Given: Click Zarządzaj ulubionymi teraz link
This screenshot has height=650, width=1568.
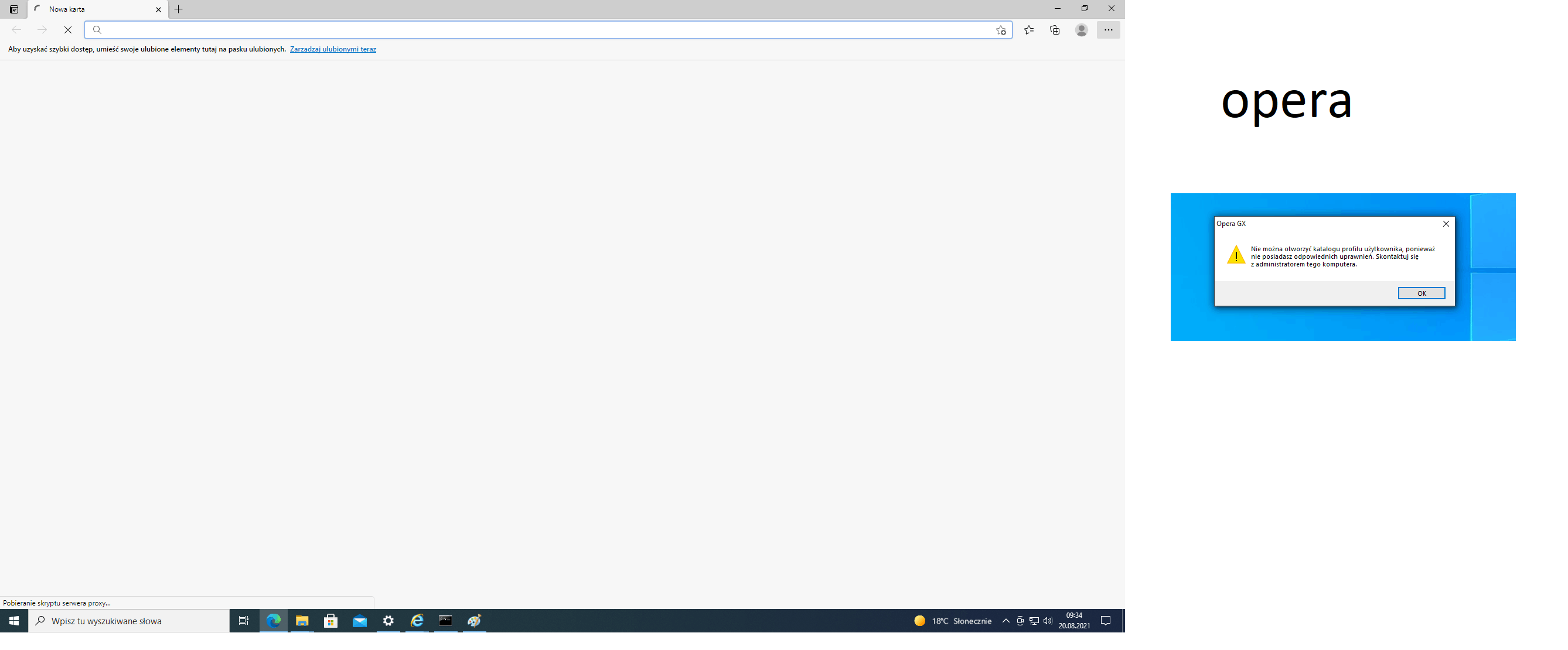Looking at the screenshot, I should [x=333, y=49].
